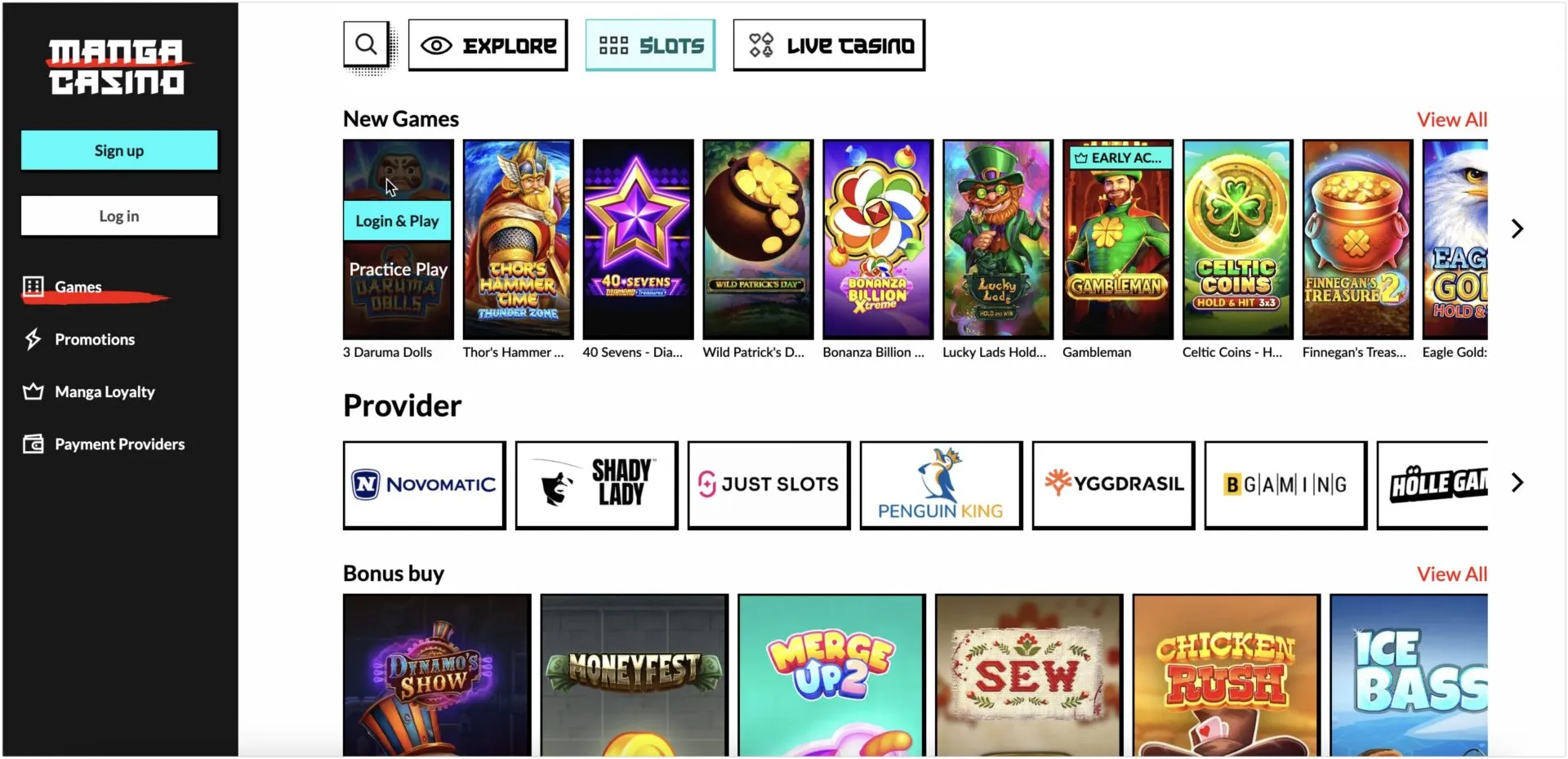This screenshot has width=1568, height=759.
Task: Click View All for New Games
Action: coord(1452,119)
